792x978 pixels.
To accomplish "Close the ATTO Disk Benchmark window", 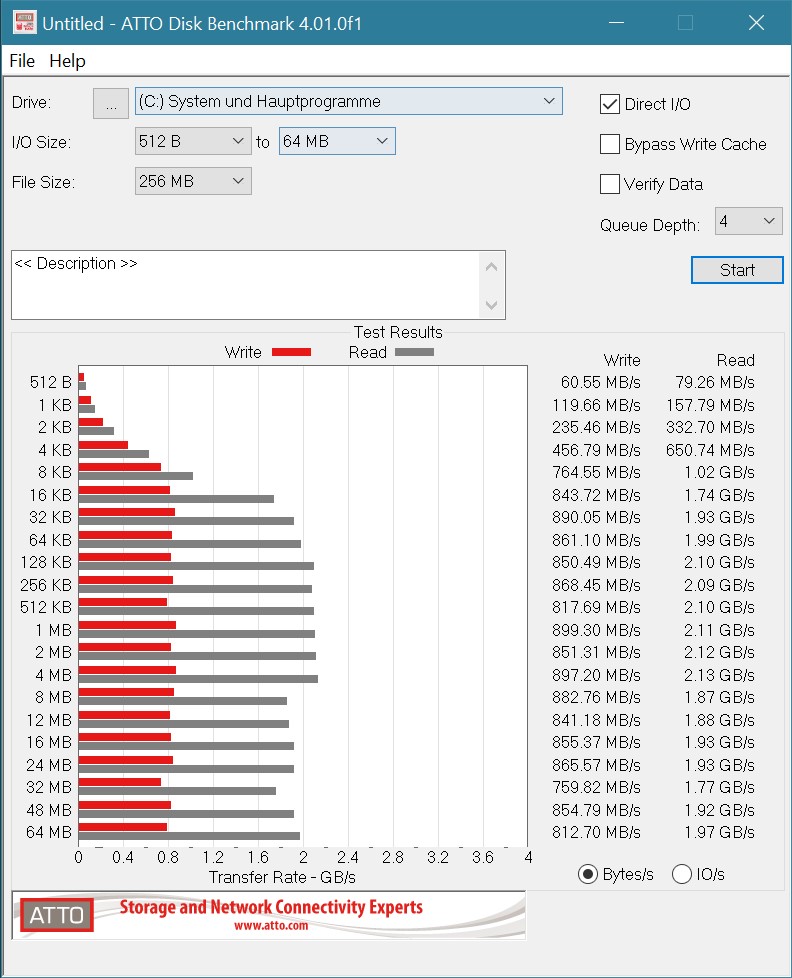I will click(756, 23).
